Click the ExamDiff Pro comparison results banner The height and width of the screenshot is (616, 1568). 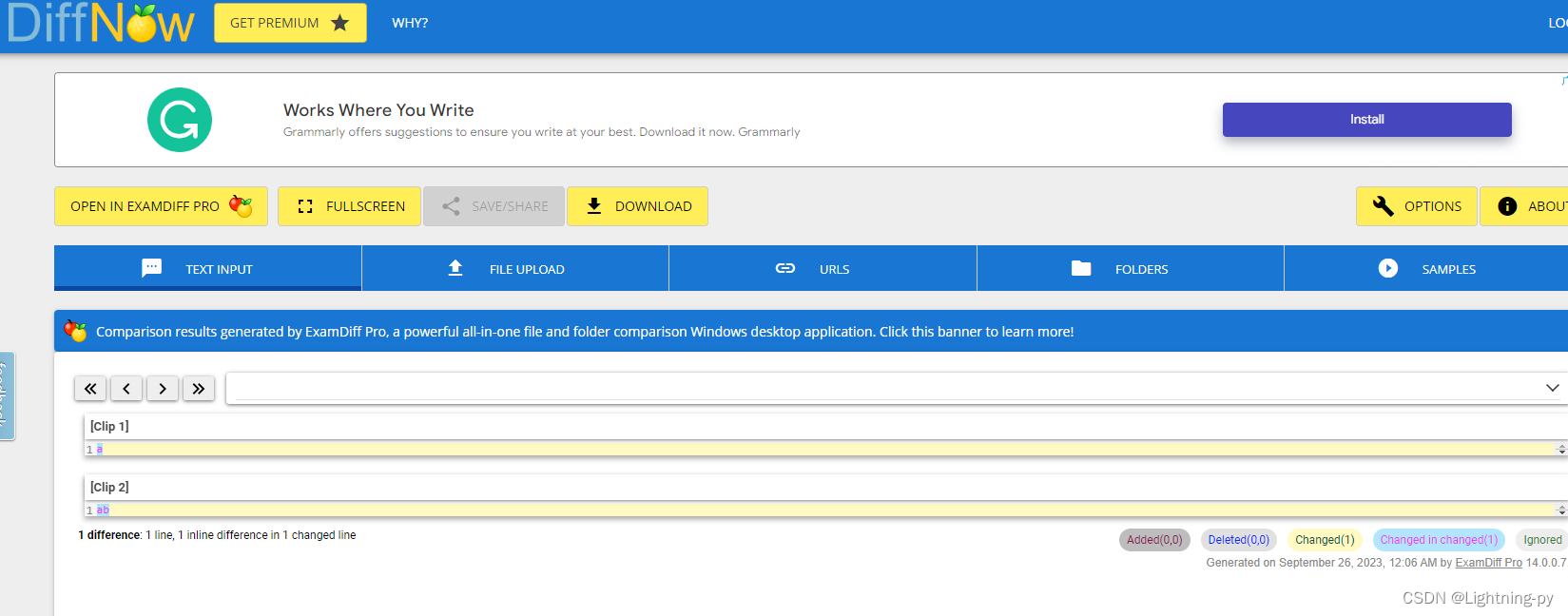[x=811, y=332]
